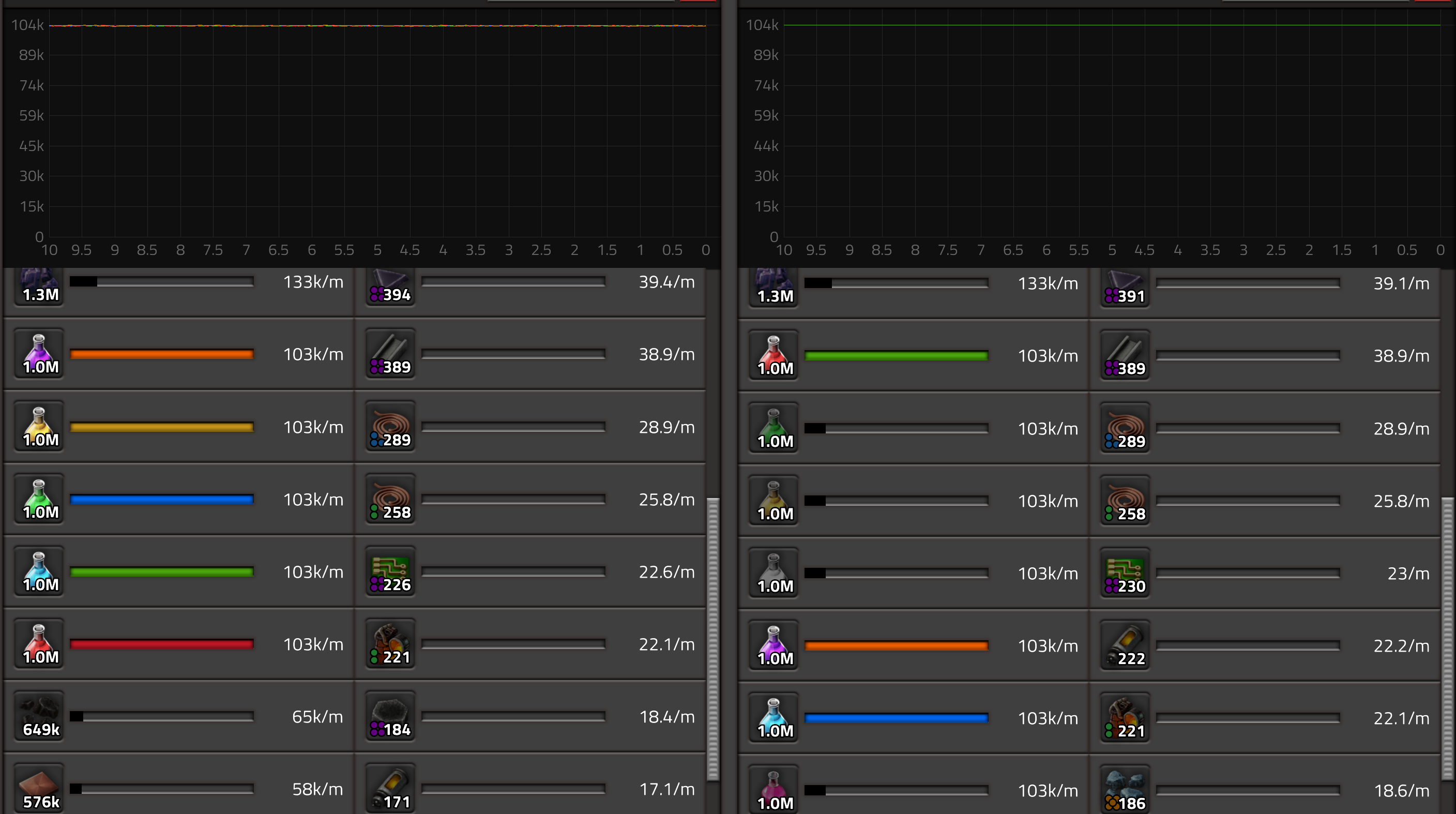Click the item icon showing count 394

click(x=390, y=287)
